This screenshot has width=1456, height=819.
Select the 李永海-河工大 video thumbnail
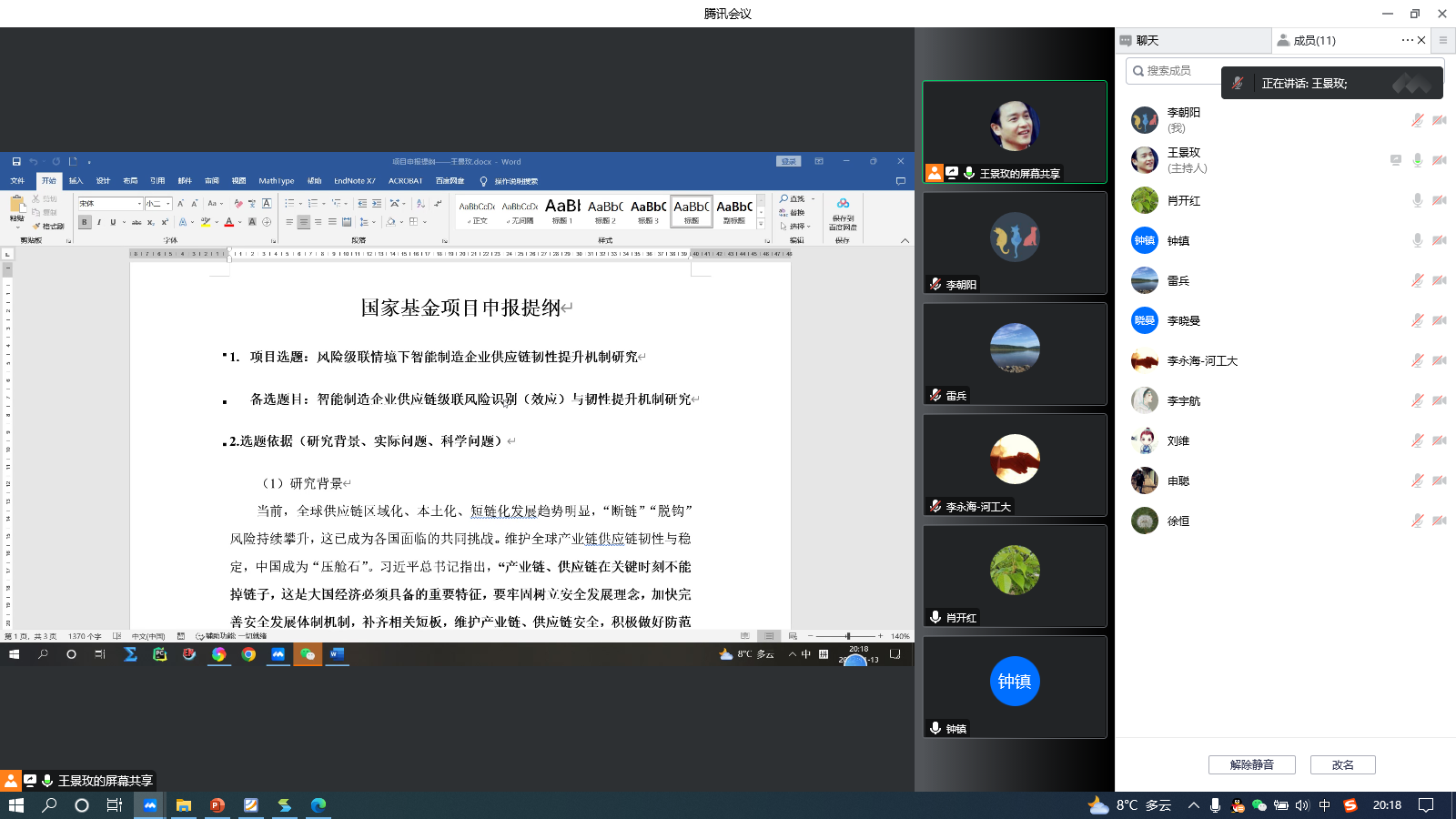tap(1015, 465)
